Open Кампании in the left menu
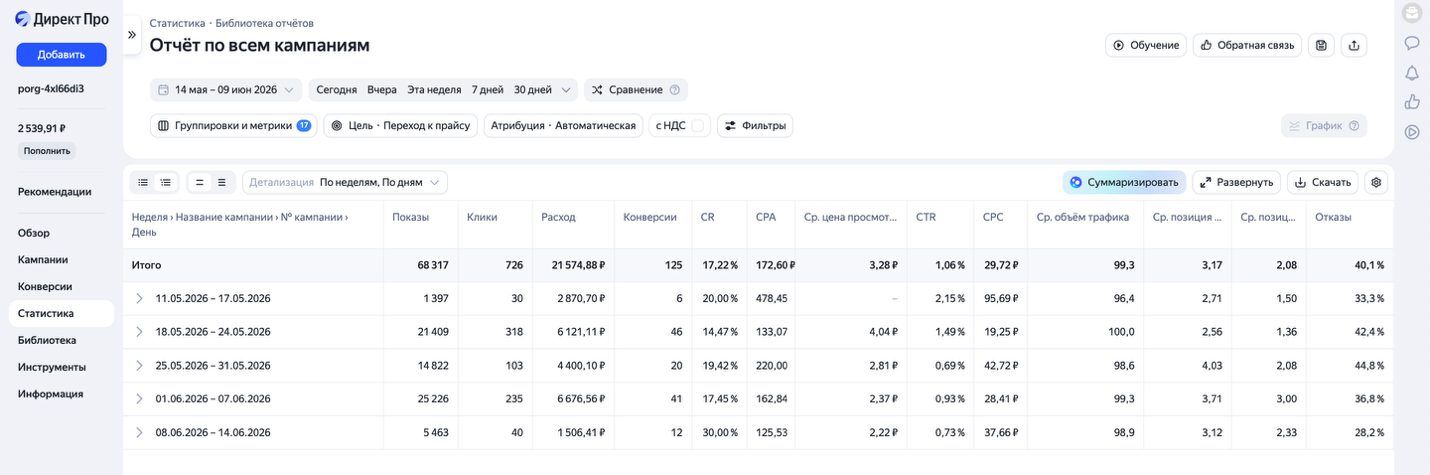 (43, 259)
